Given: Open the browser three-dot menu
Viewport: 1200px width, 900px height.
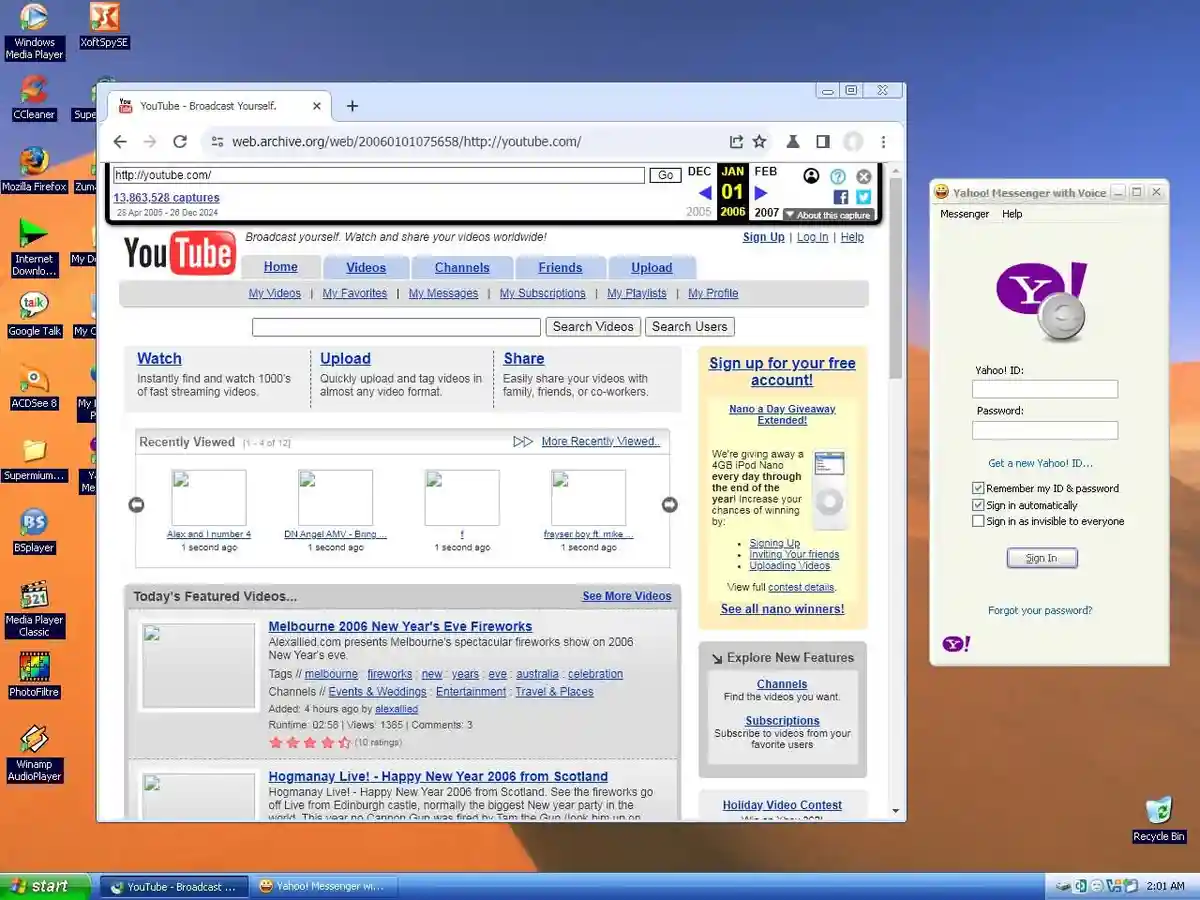Looking at the screenshot, I should point(883,142).
